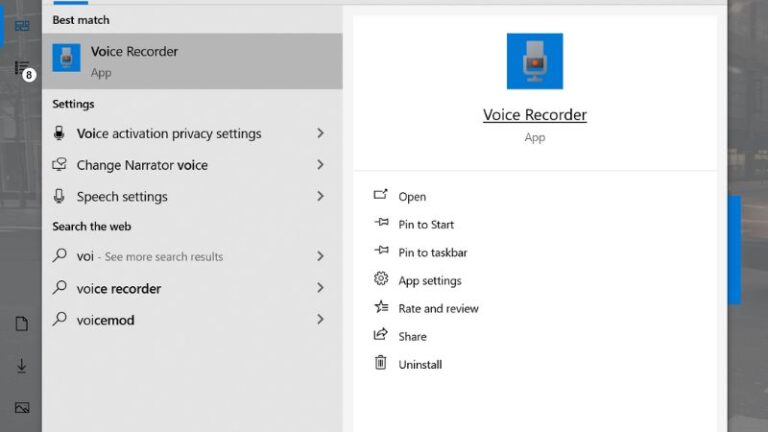Click the Share icon in the actions list
Viewport: 768px width, 432px height.
[380, 336]
